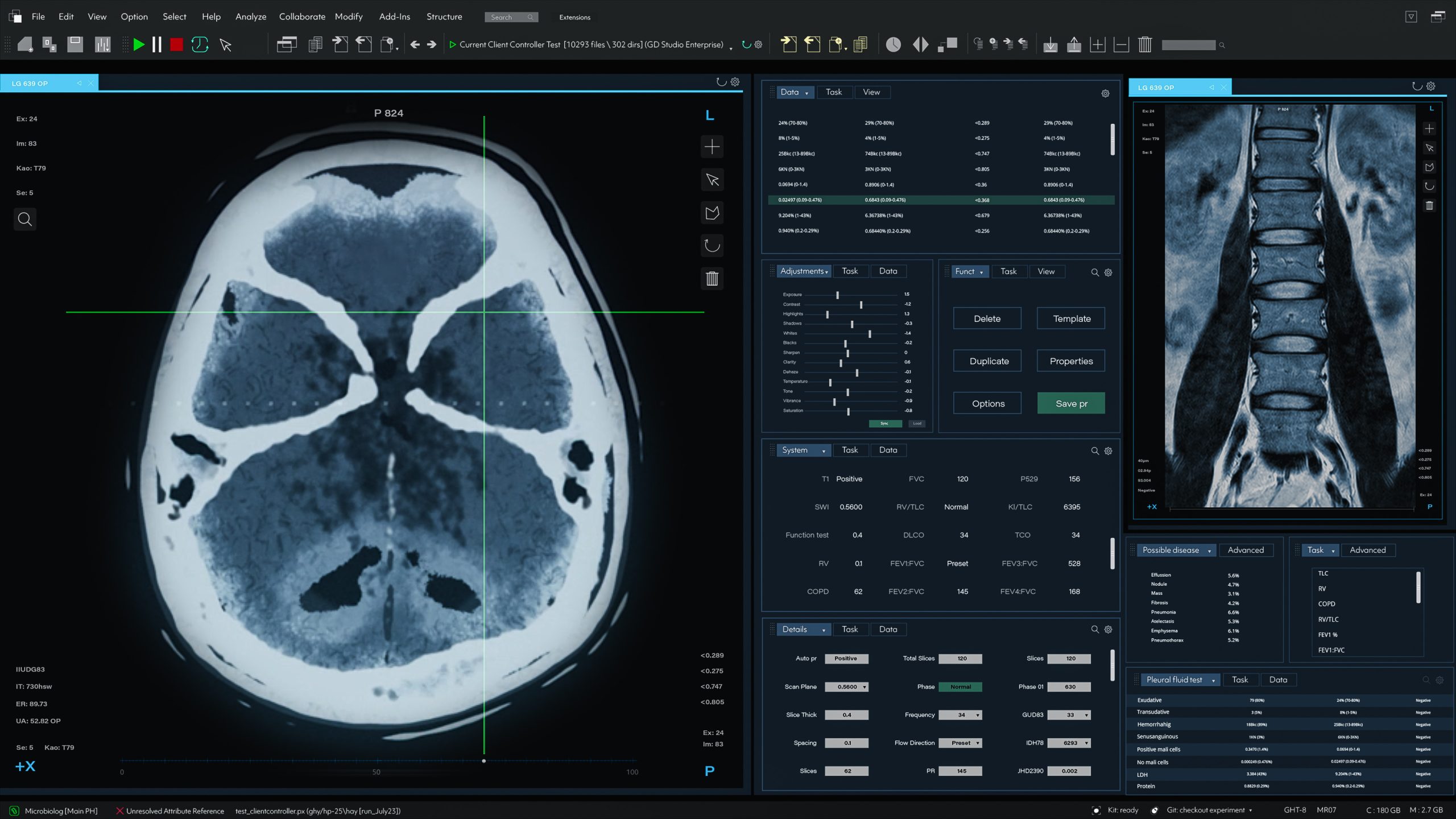Screen dimensions: 1456x819
Task: Click trash tool in spine scan viewer
Action: tap(1429, 205)
